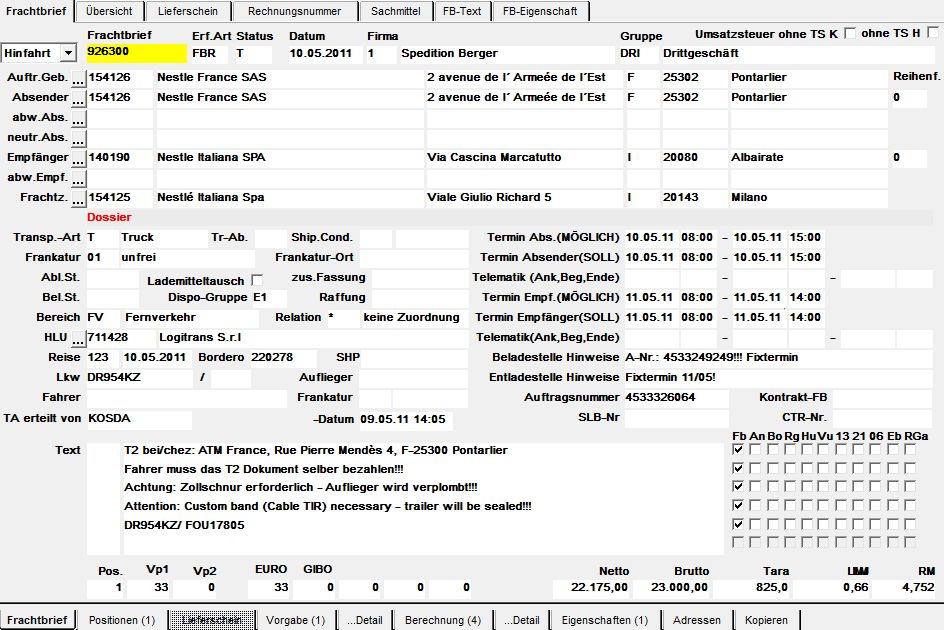
Task: Open Berechnung (4) at the bottom
Action: click(443, 620)
